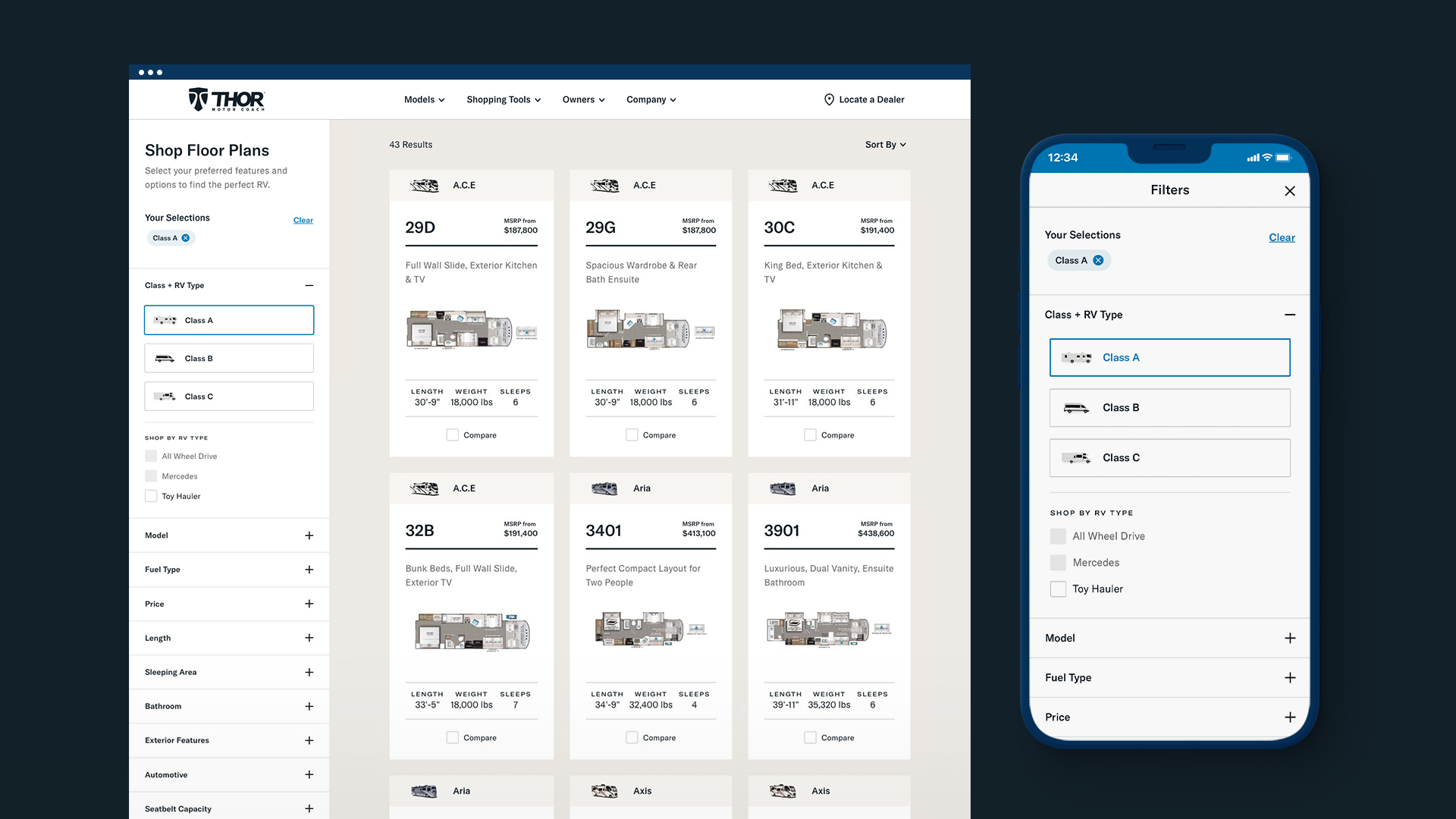Click the A.C.E RV icon on 29D card
This screenshot has height=819, width=1456.
pos(425,185)
